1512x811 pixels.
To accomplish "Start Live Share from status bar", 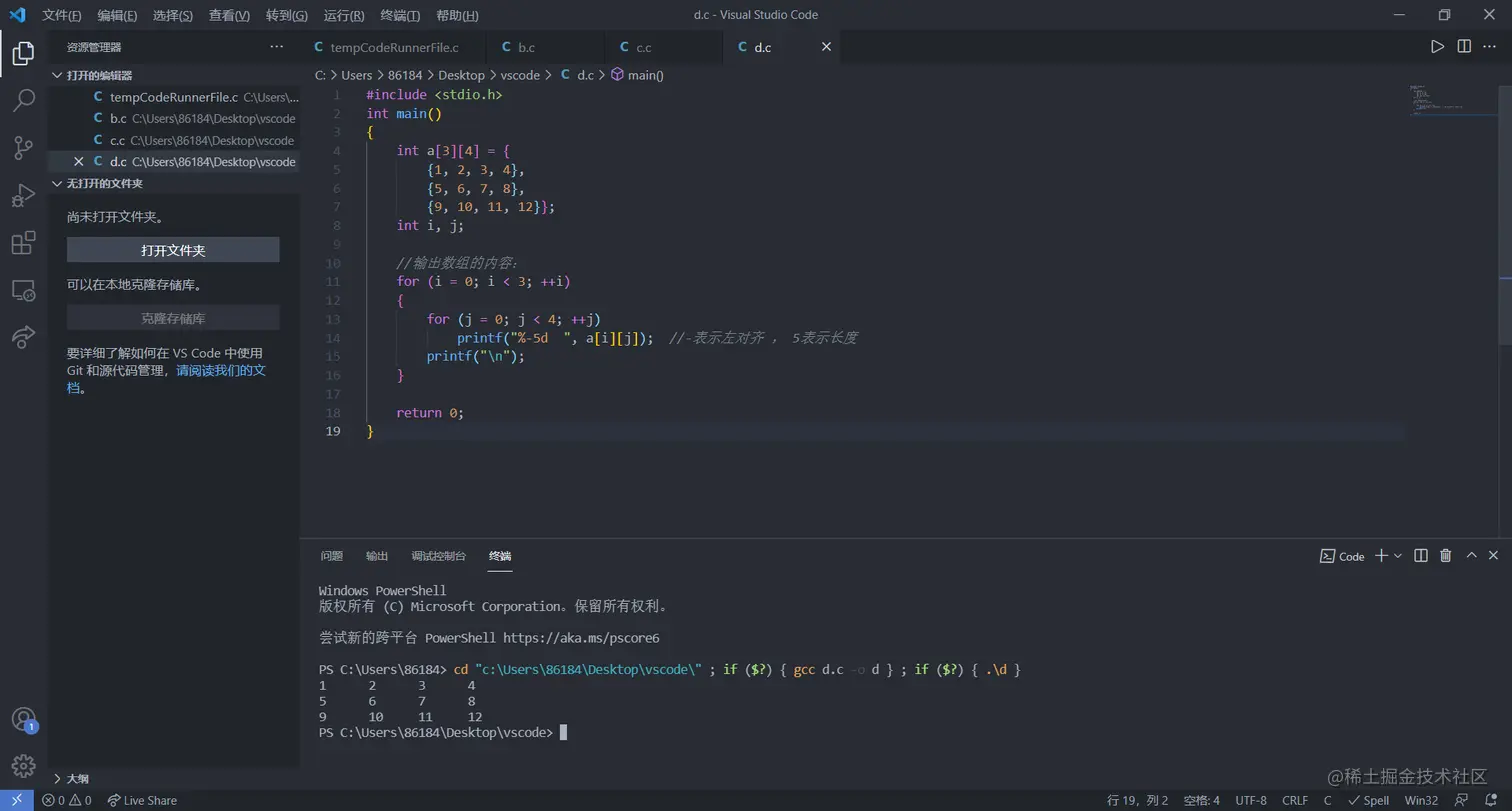I will point(142,800).
